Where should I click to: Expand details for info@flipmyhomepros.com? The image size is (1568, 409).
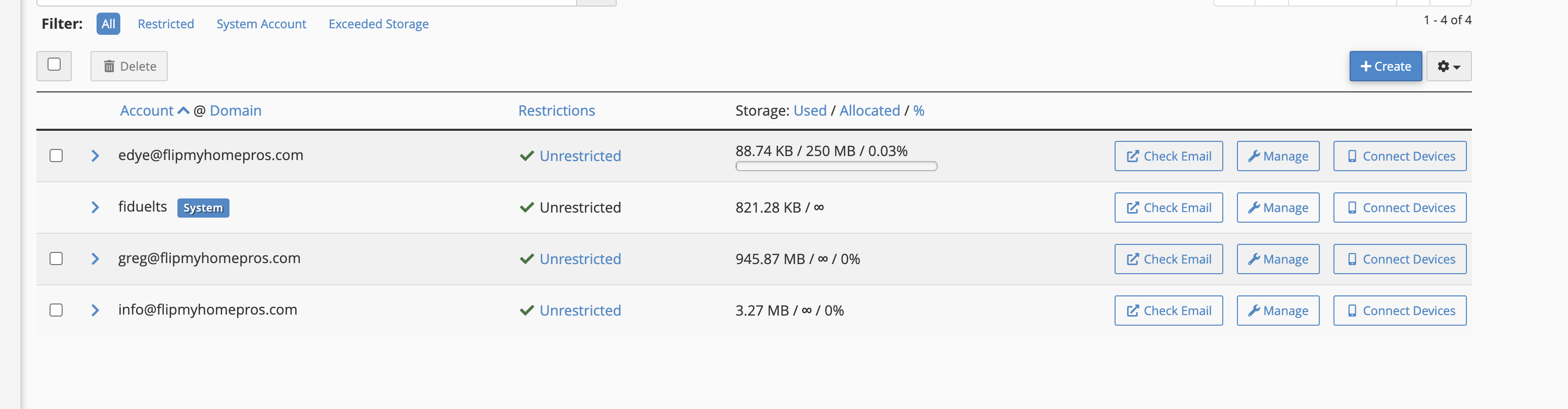[x=95, y=311]
